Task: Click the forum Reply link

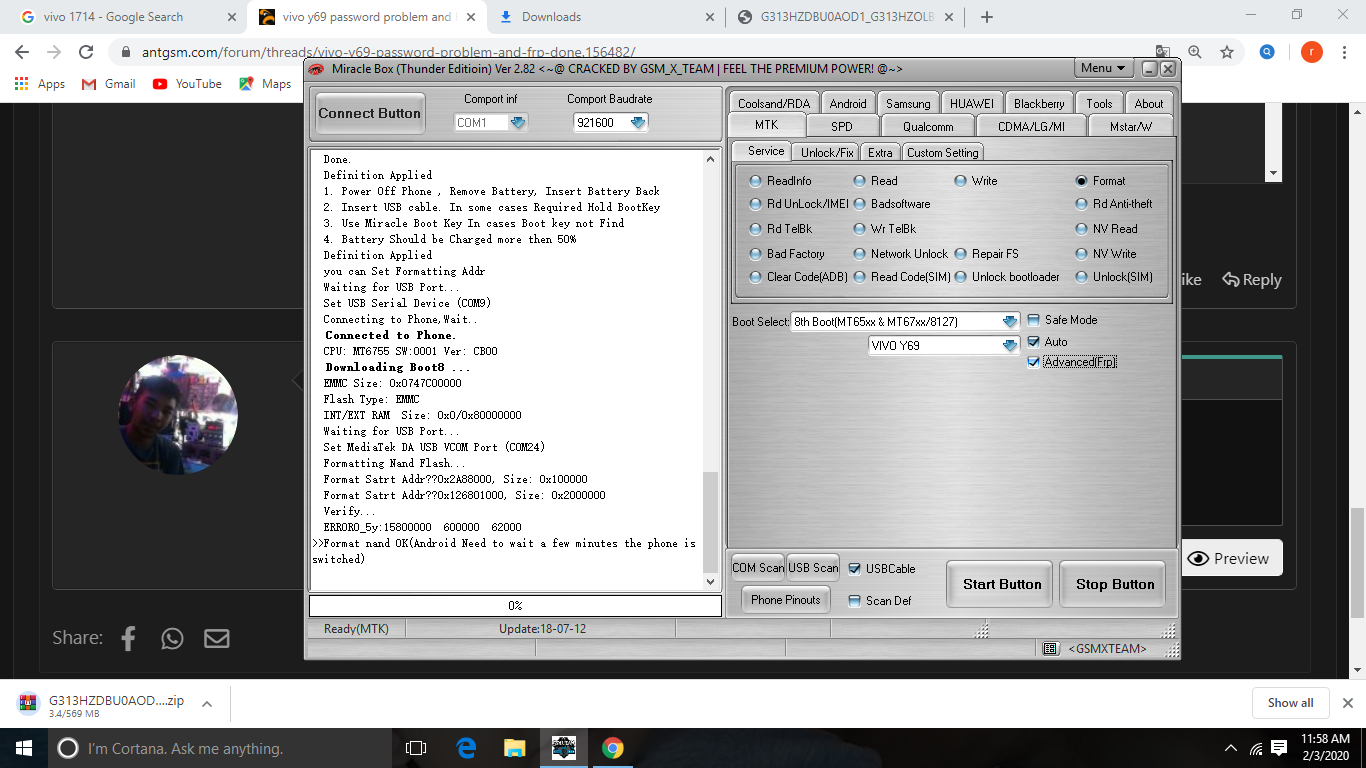Action: click(x=1252, y=280)
